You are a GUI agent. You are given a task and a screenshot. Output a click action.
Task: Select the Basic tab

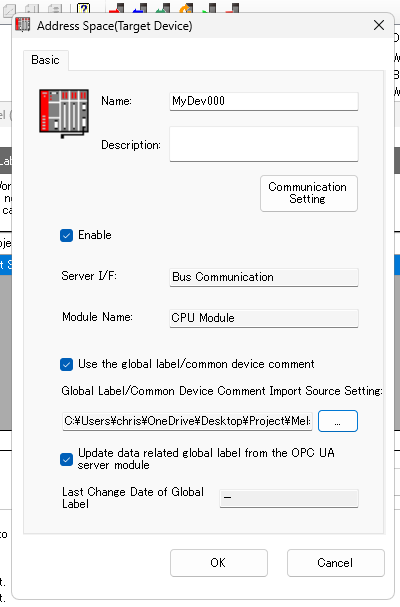[x=46, y=60]
